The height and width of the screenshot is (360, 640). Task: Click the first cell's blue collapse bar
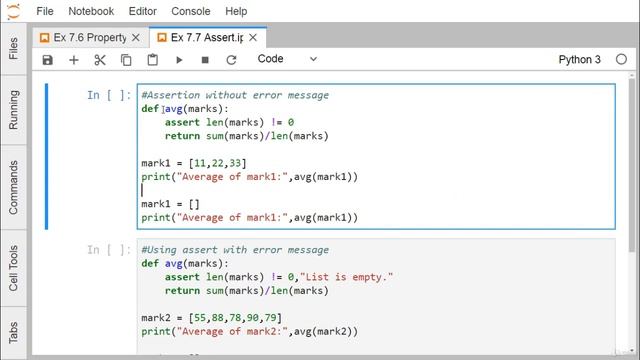(x=47, y=156)
